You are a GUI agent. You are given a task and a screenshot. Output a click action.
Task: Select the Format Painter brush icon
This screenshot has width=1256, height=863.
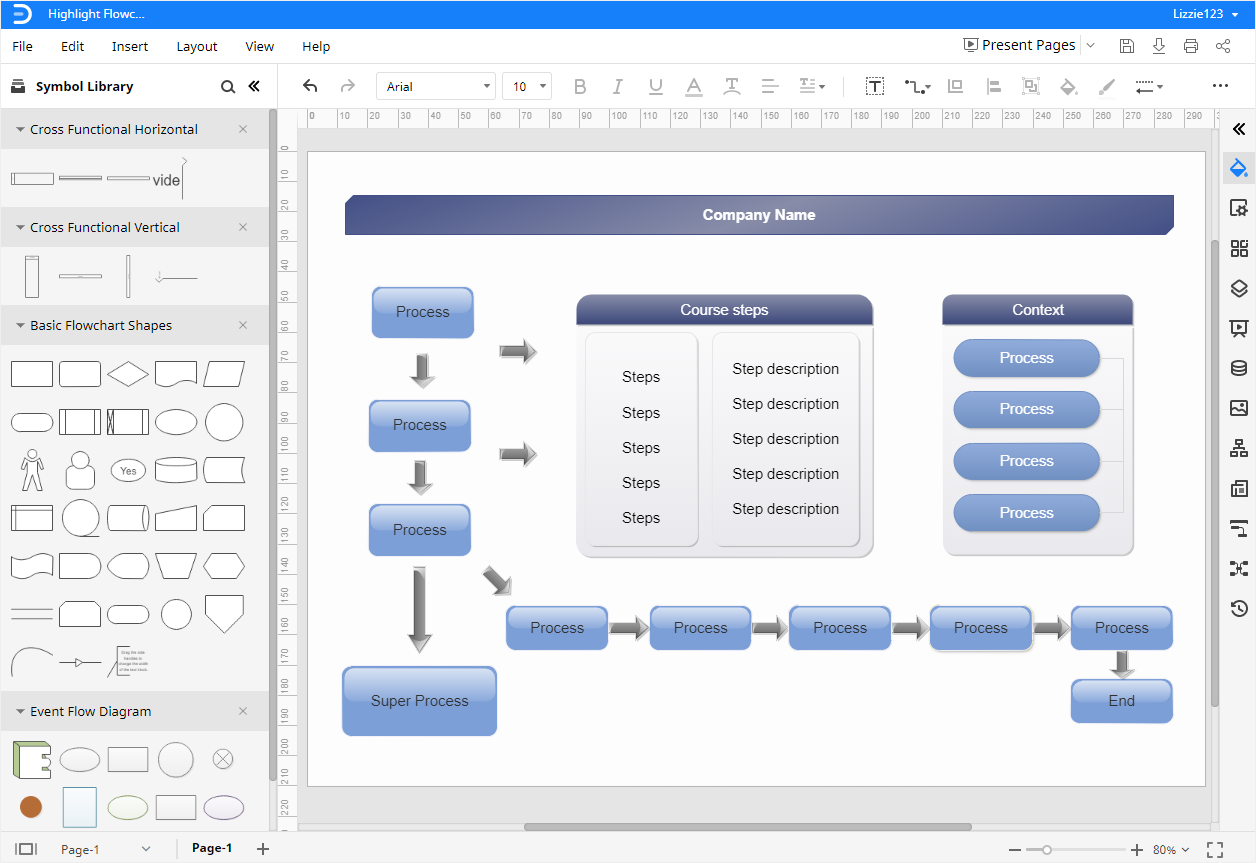pyautogui.click(x=1107, y=86)
